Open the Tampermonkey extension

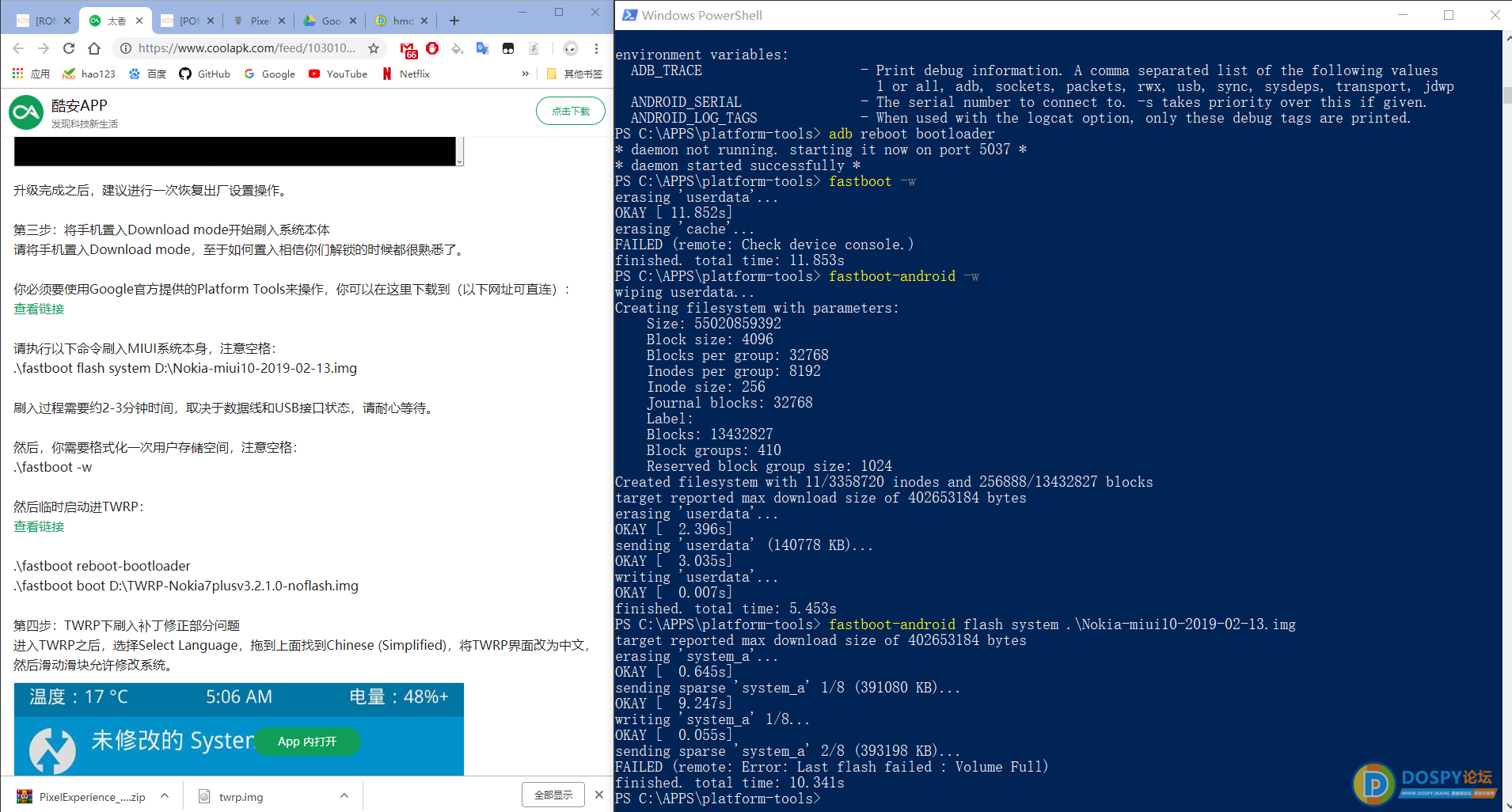[x=508, y=48]
